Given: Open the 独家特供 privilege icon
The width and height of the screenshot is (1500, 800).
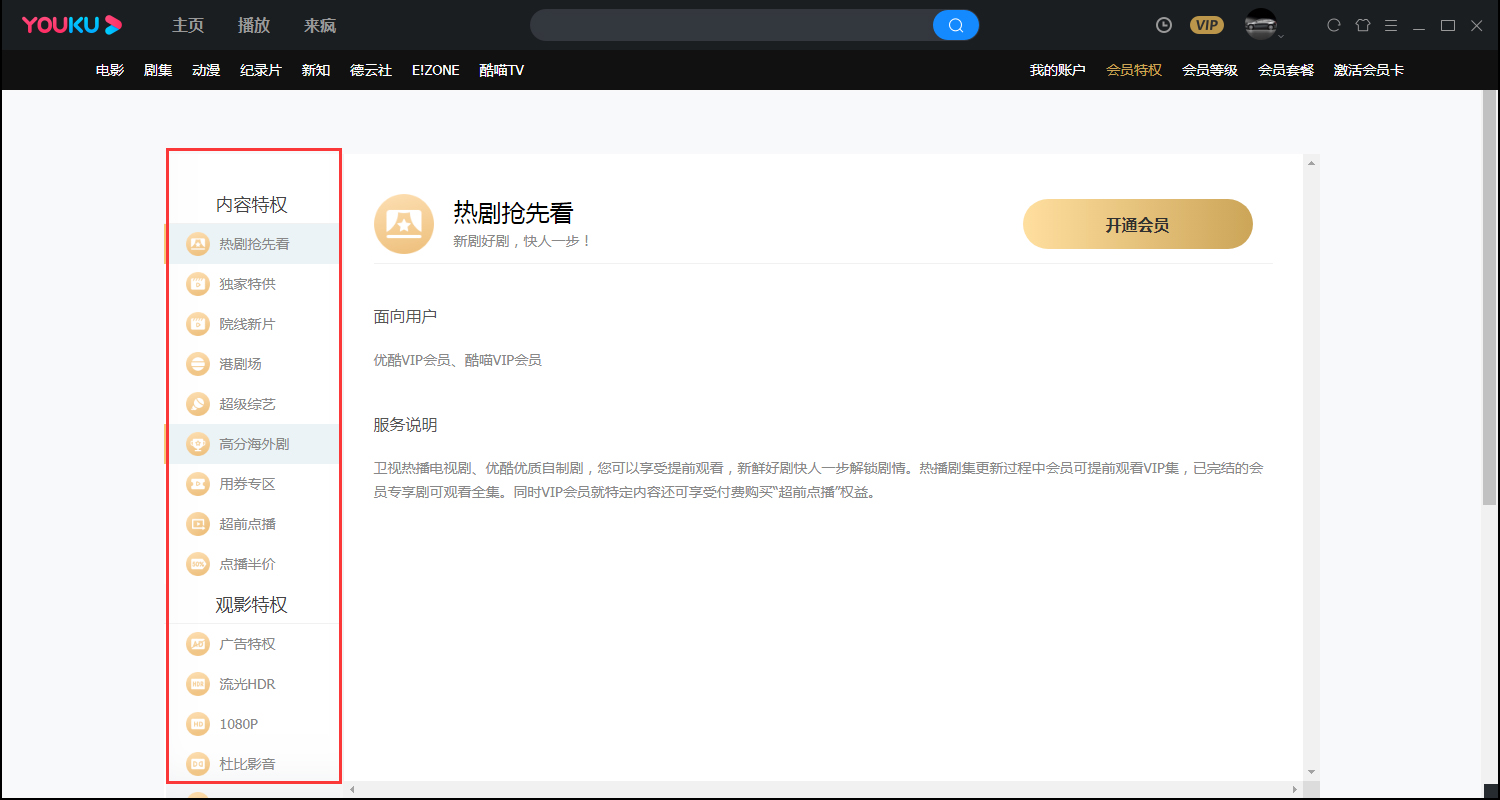Looking at the screenshot, I should pos(197,283).
